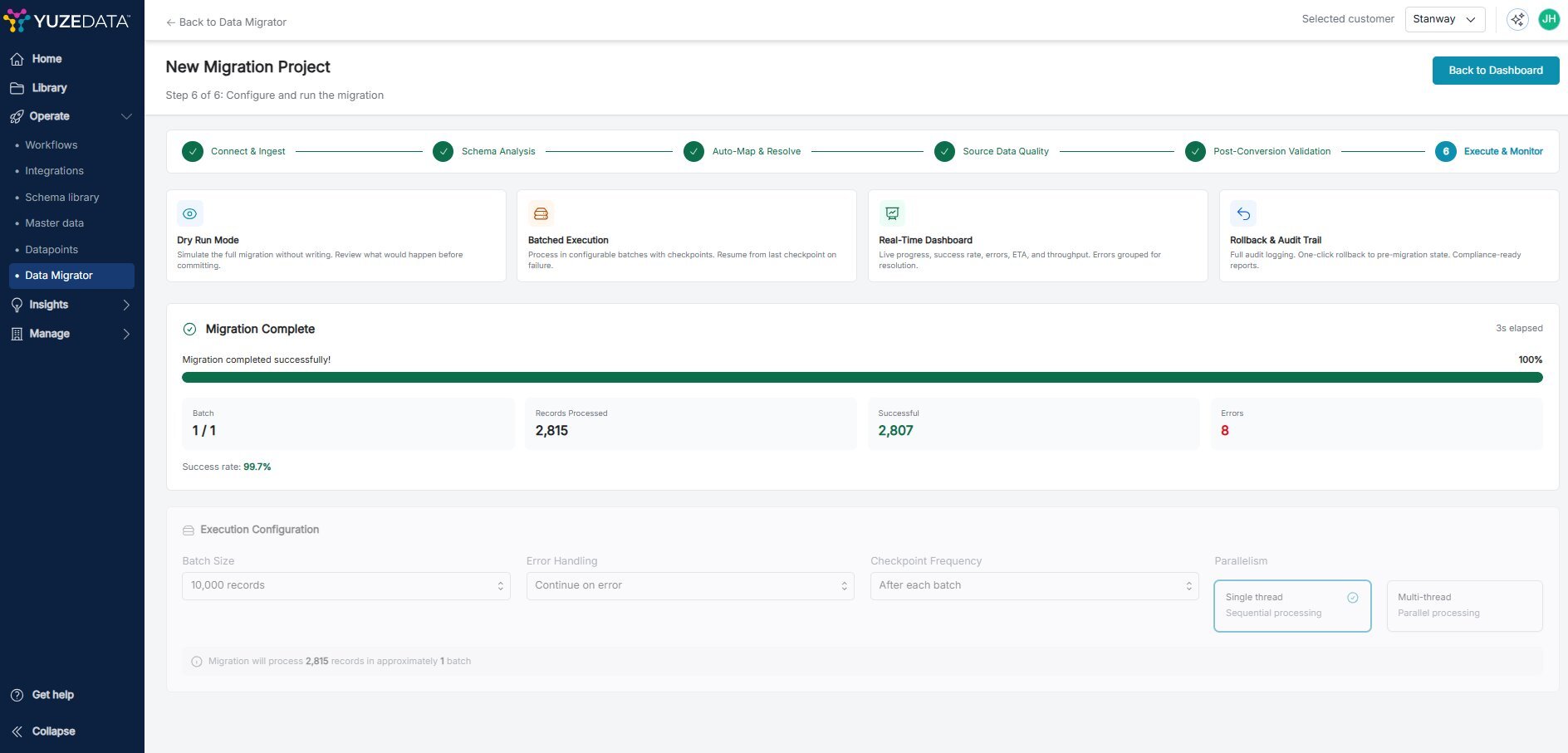Image resolution: width=1568 pixels, height=753 pixels.
Task: Open the Stanway customer dropdown
Action: 1444,20
